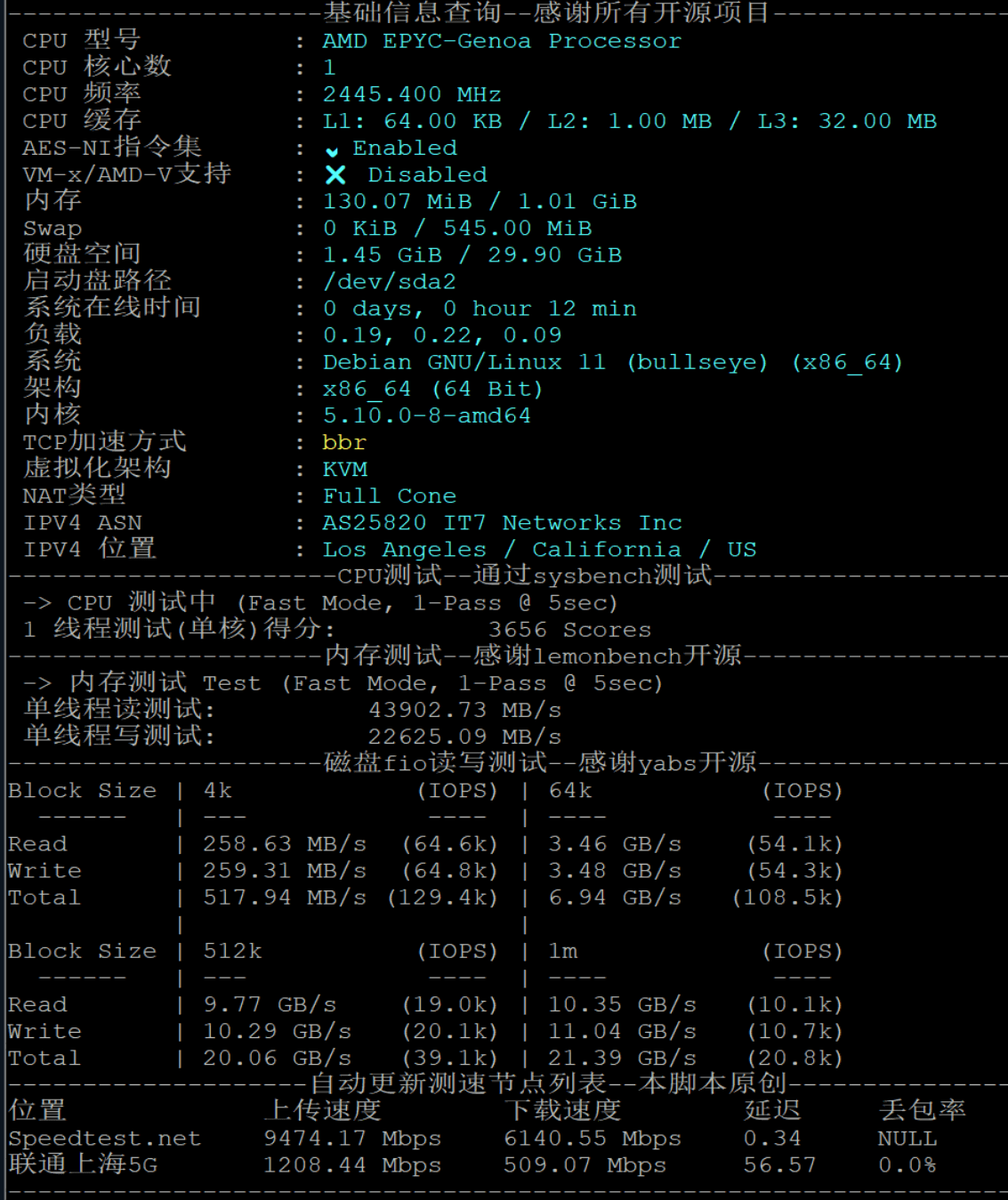Click the 9474.17 Mbps upload speed
Image resolution: width=1008 pixels, height=1200 pixels.
point(352,1139)
